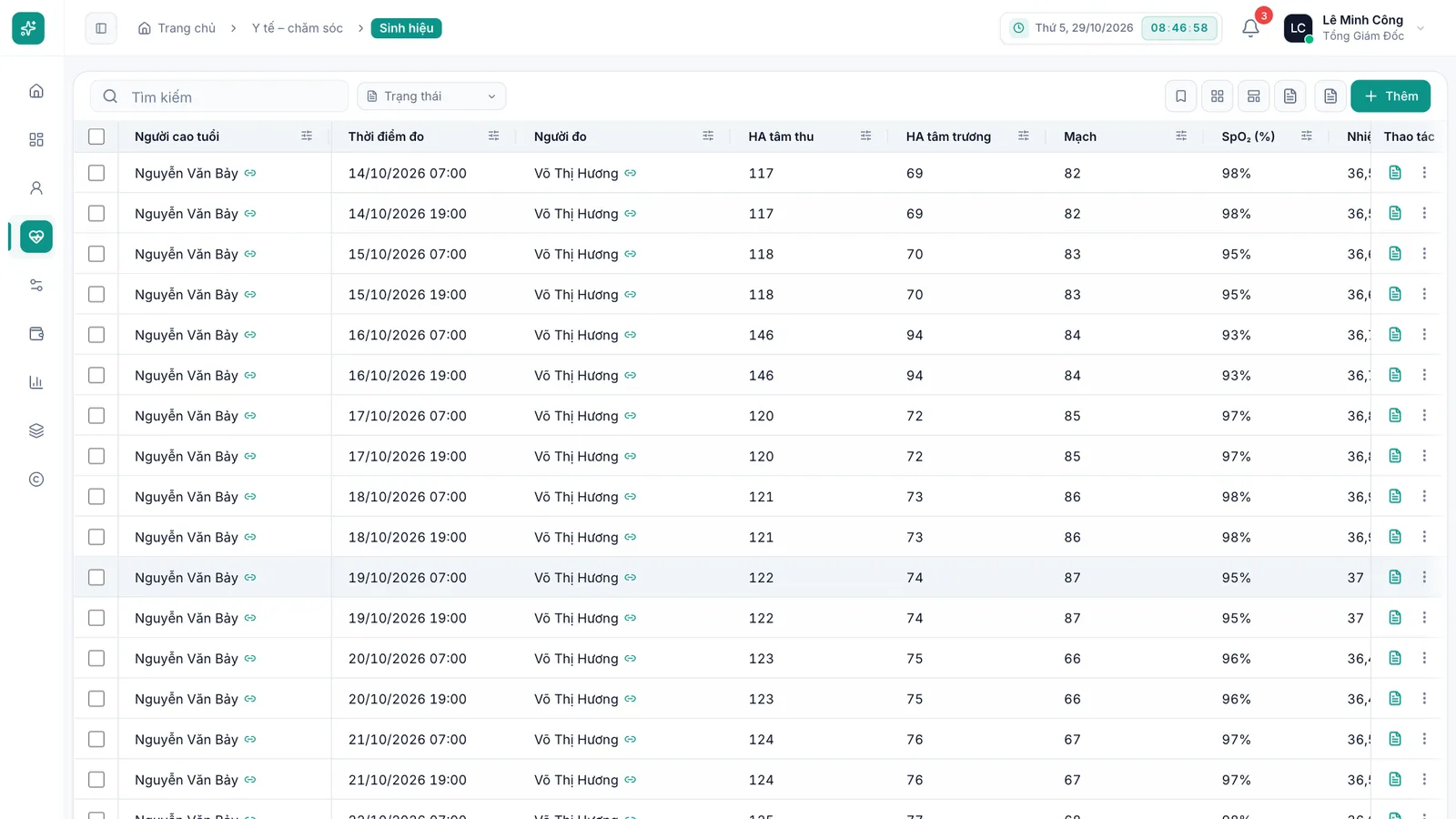Click the file report icon next to Thêm

[x=1330, y=96]
